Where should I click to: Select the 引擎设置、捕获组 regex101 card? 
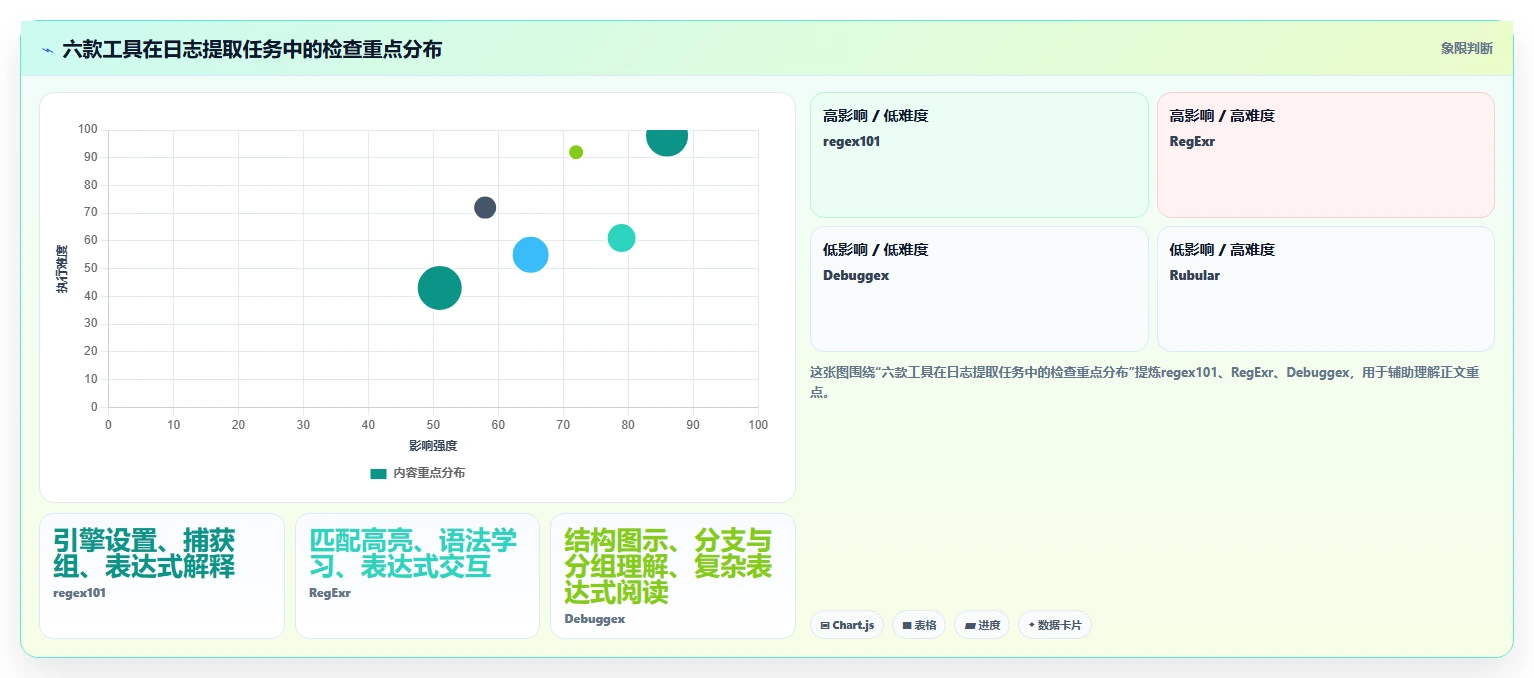click(x=162, y=576)
